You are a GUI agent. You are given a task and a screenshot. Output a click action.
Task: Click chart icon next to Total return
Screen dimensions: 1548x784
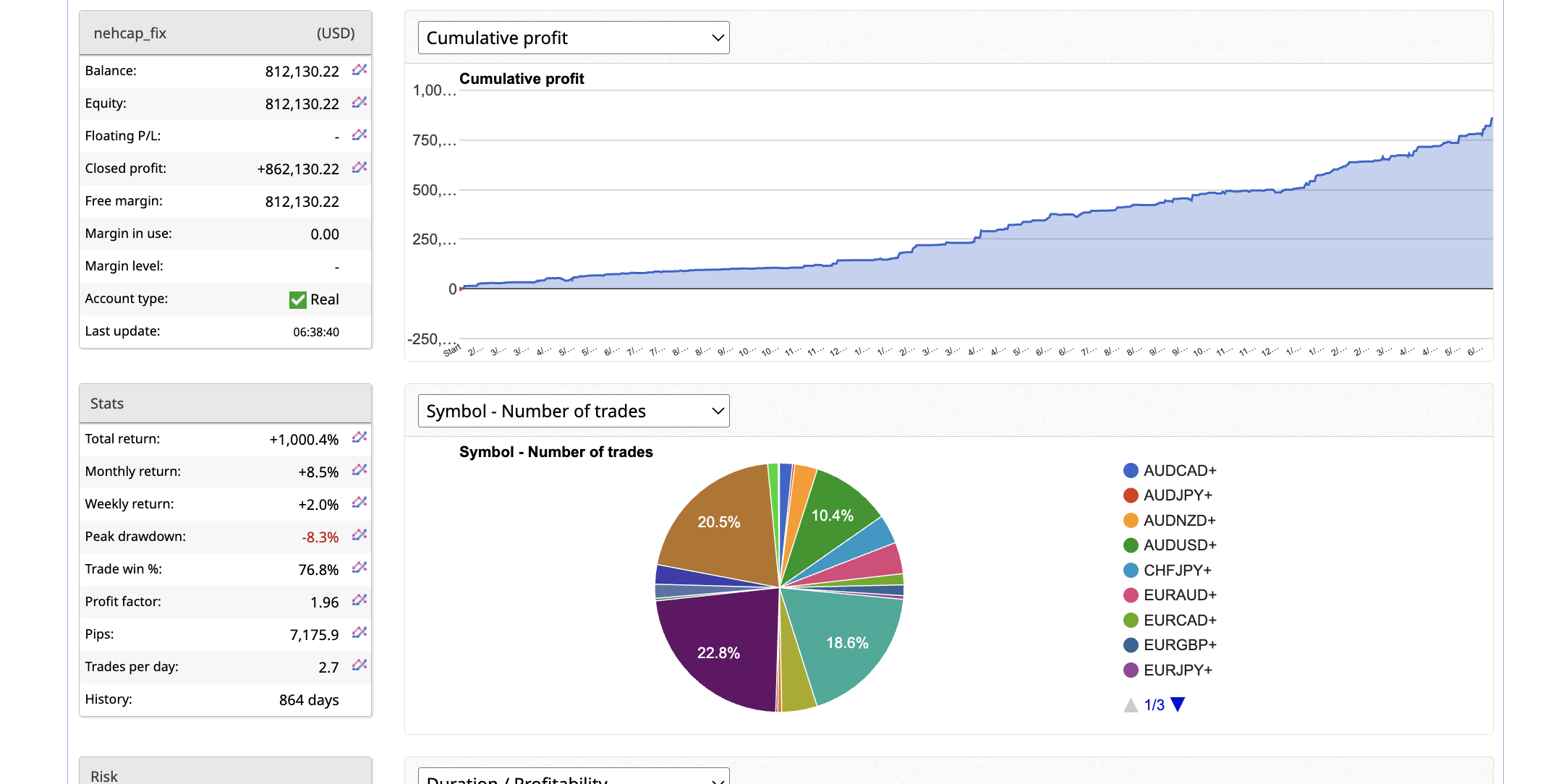pyautogui.click(x=360, y=438)
